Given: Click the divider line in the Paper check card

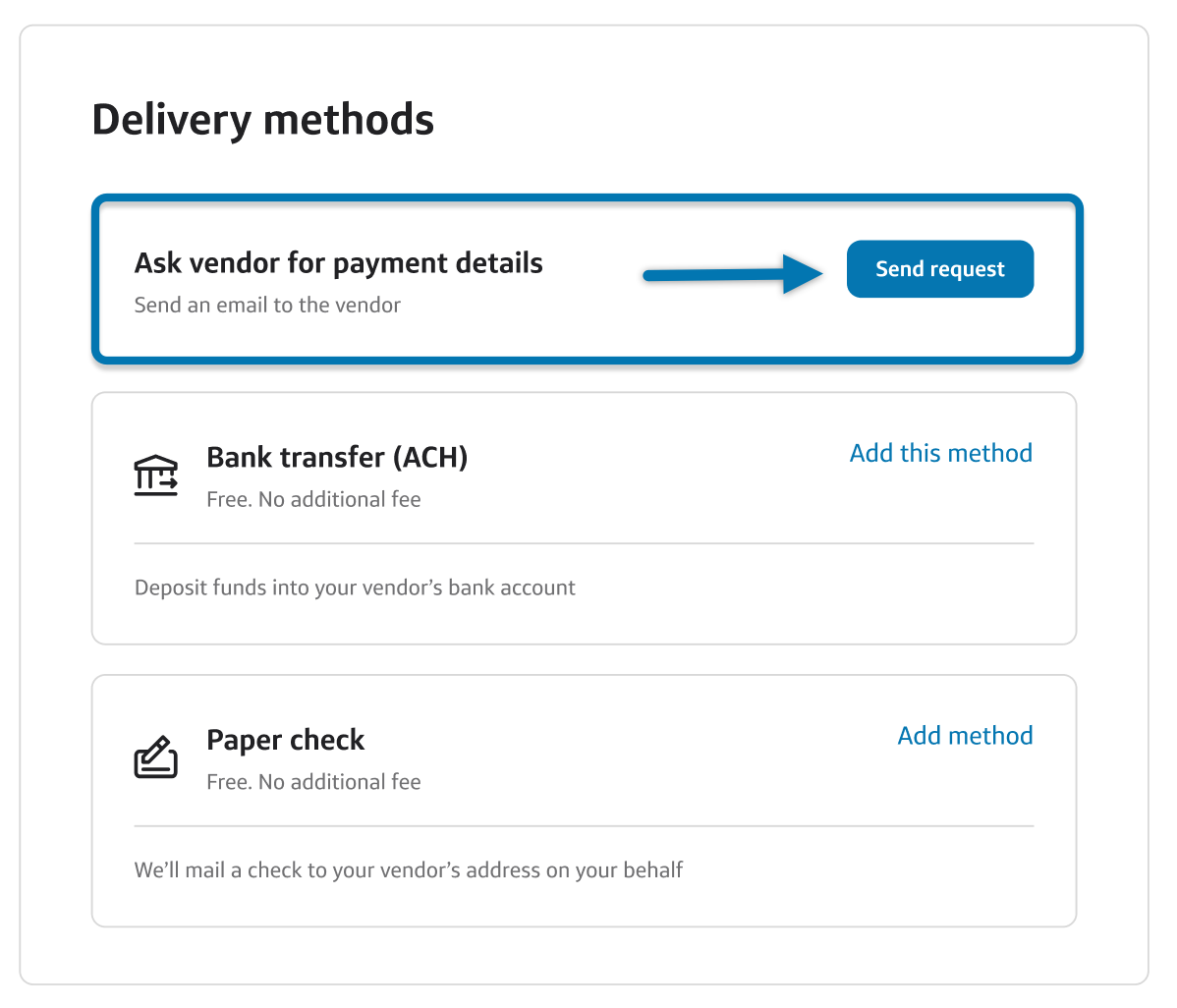Looking at the screenshot, I should [x=584, y=826].
